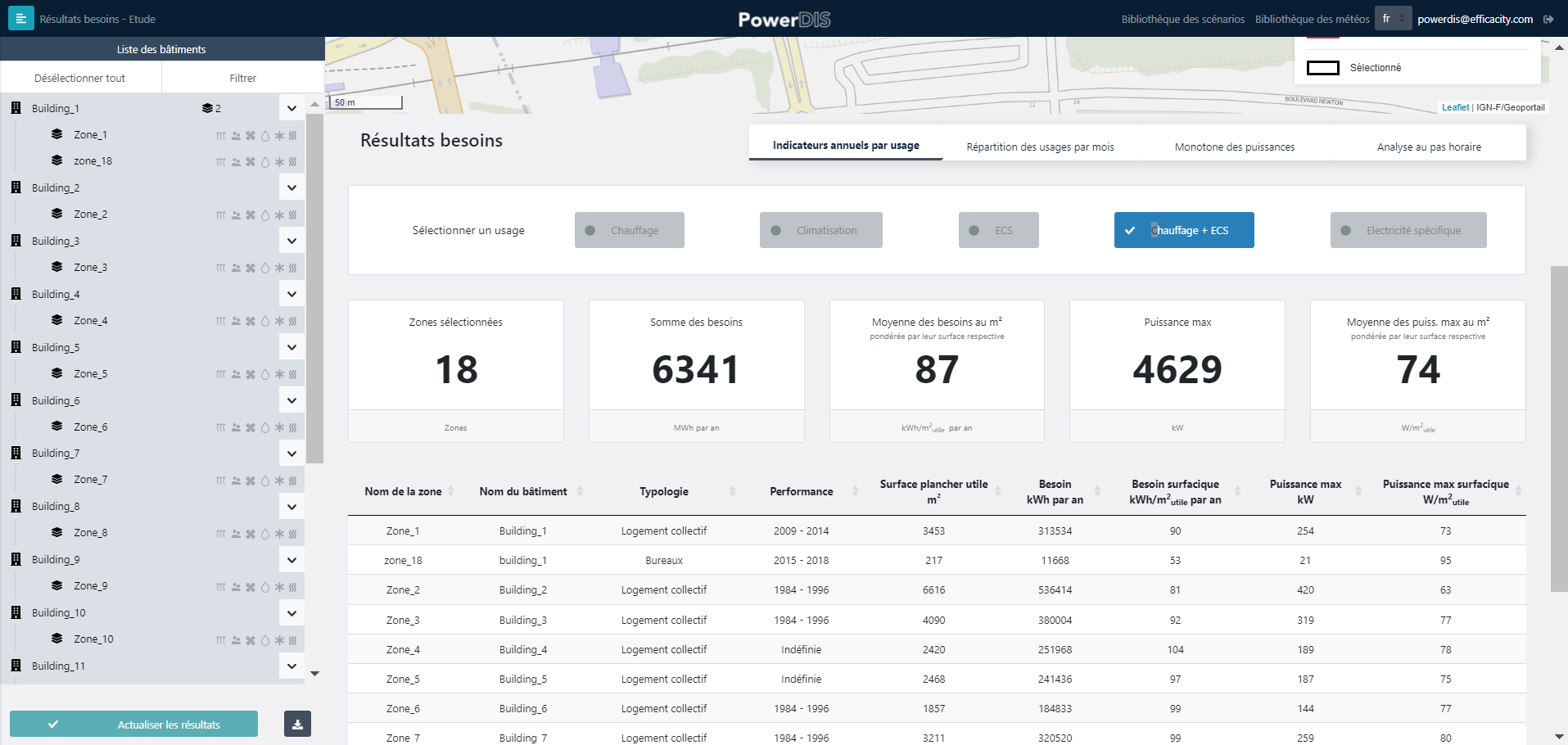The image size is (1568, 745).
Task: Toggle the Chauffage + ECS usage option
Action: coord(1184,230)
